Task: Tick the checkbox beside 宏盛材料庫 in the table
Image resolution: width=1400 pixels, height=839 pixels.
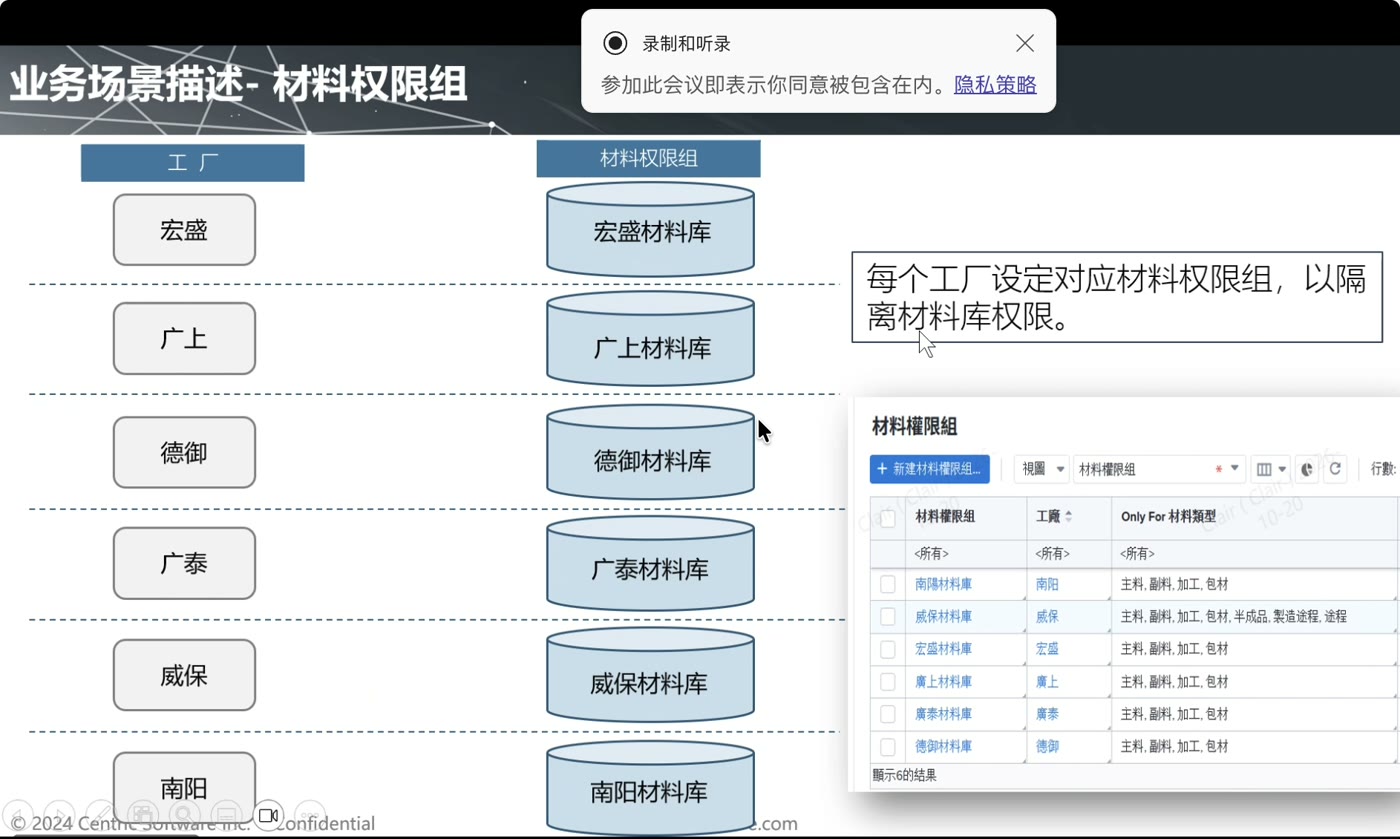Action: (887, 649)
